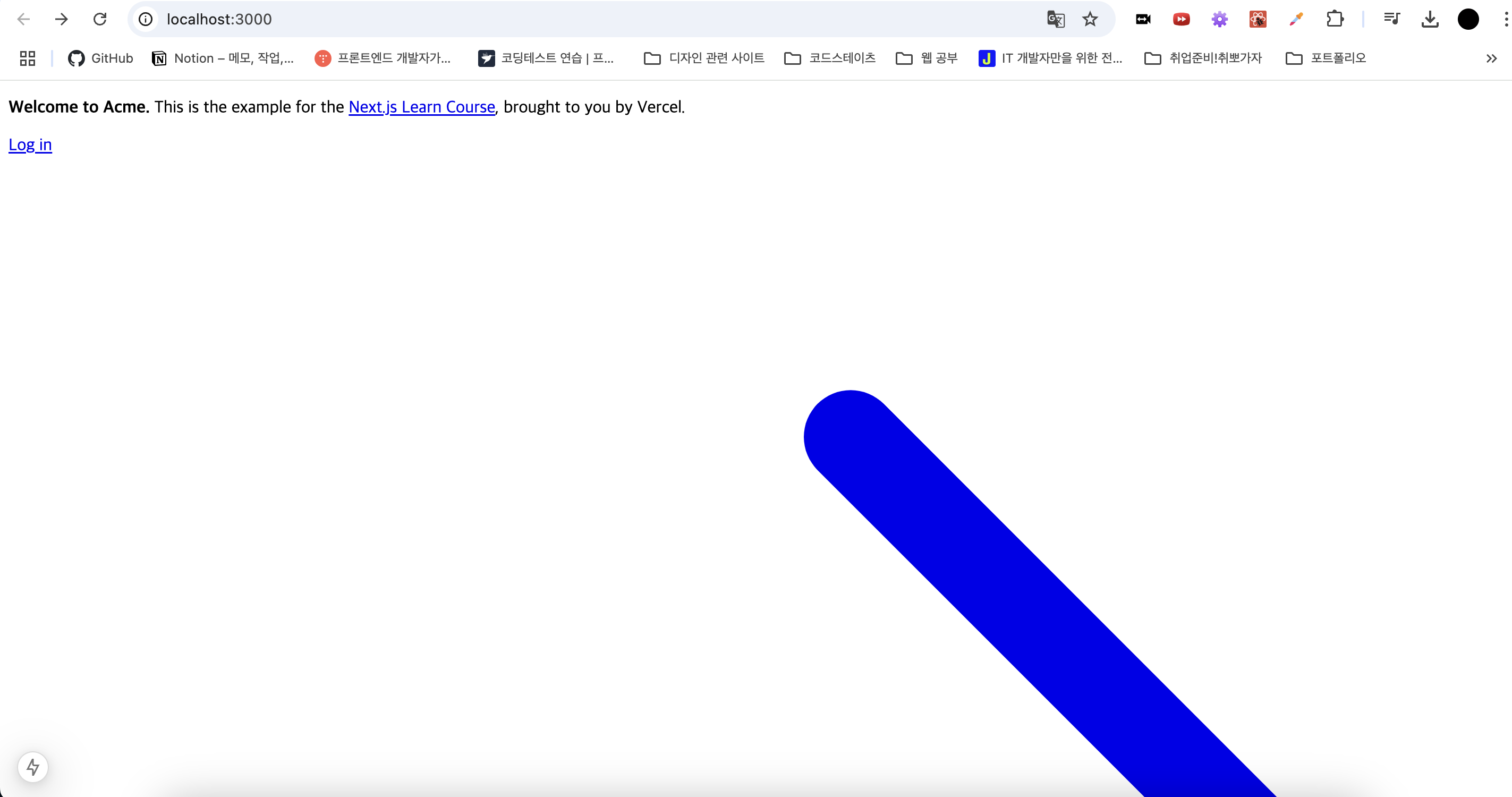Screen dimensions: 1512x797
Task: Click the Log in link
Action: coord(30,145)
